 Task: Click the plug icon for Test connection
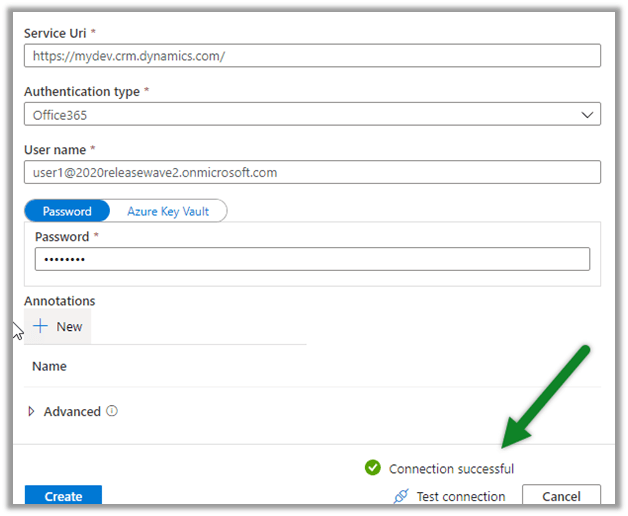(401, 496)
